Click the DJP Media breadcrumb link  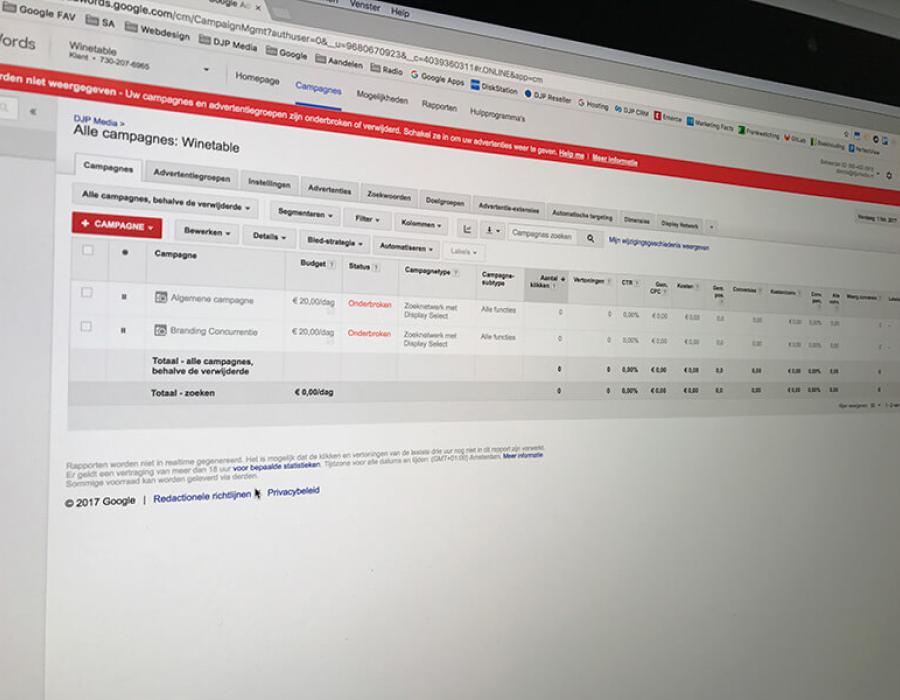(x=95, y=120)
